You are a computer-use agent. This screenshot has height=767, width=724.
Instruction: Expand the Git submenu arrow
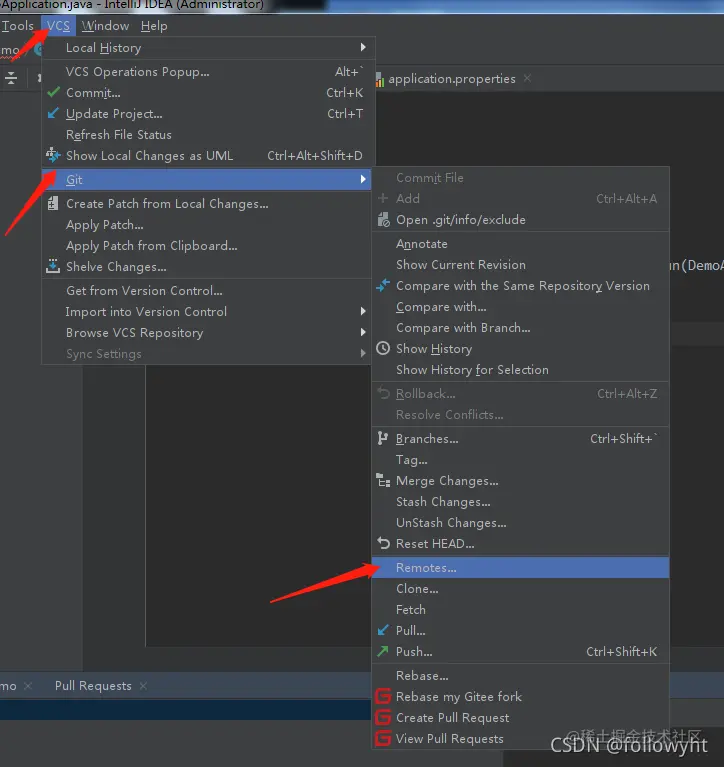pyautogui.click(x=363, y=179)
